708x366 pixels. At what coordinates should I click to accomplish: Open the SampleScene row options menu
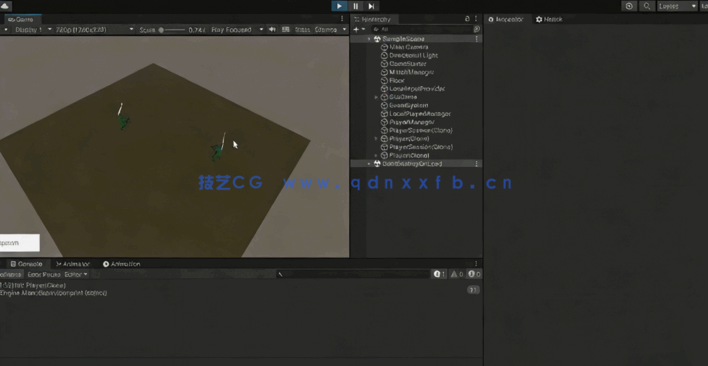pos(476,39)
